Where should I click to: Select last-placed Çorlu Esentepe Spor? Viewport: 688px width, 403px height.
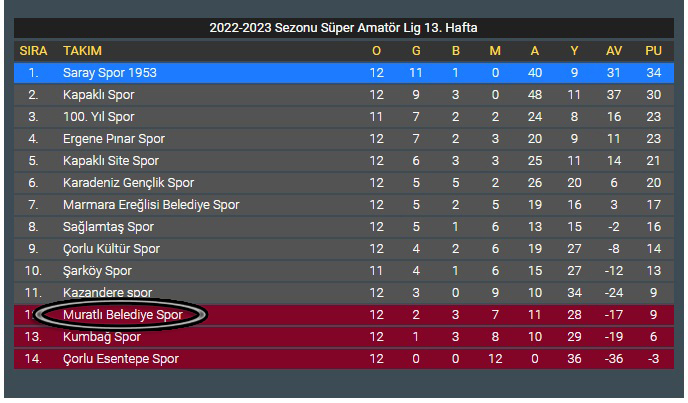tap(121, 359)
